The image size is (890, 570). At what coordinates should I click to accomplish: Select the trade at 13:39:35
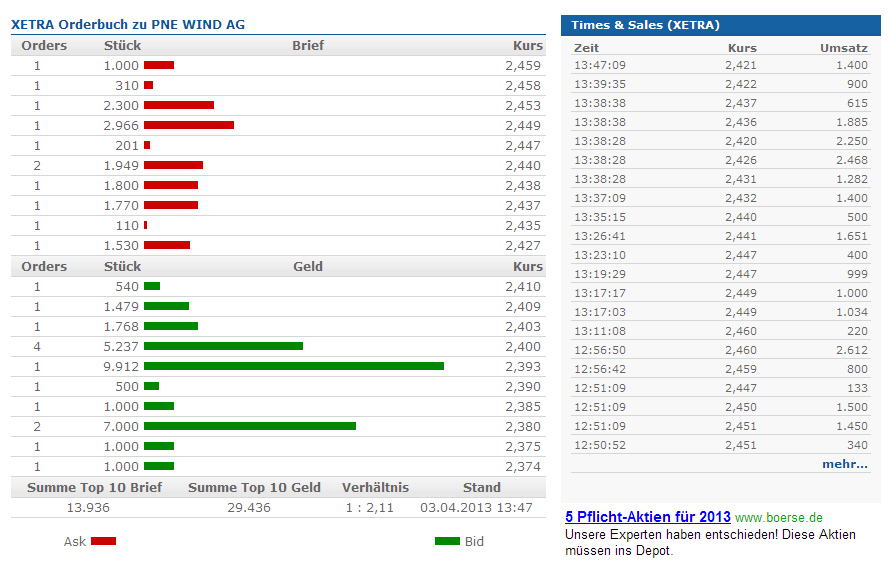click(x=721, y=84)
